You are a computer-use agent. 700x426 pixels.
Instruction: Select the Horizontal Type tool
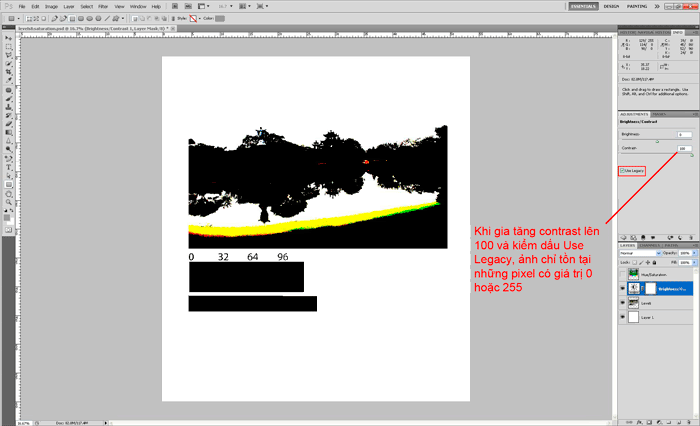tap(8, 166)
